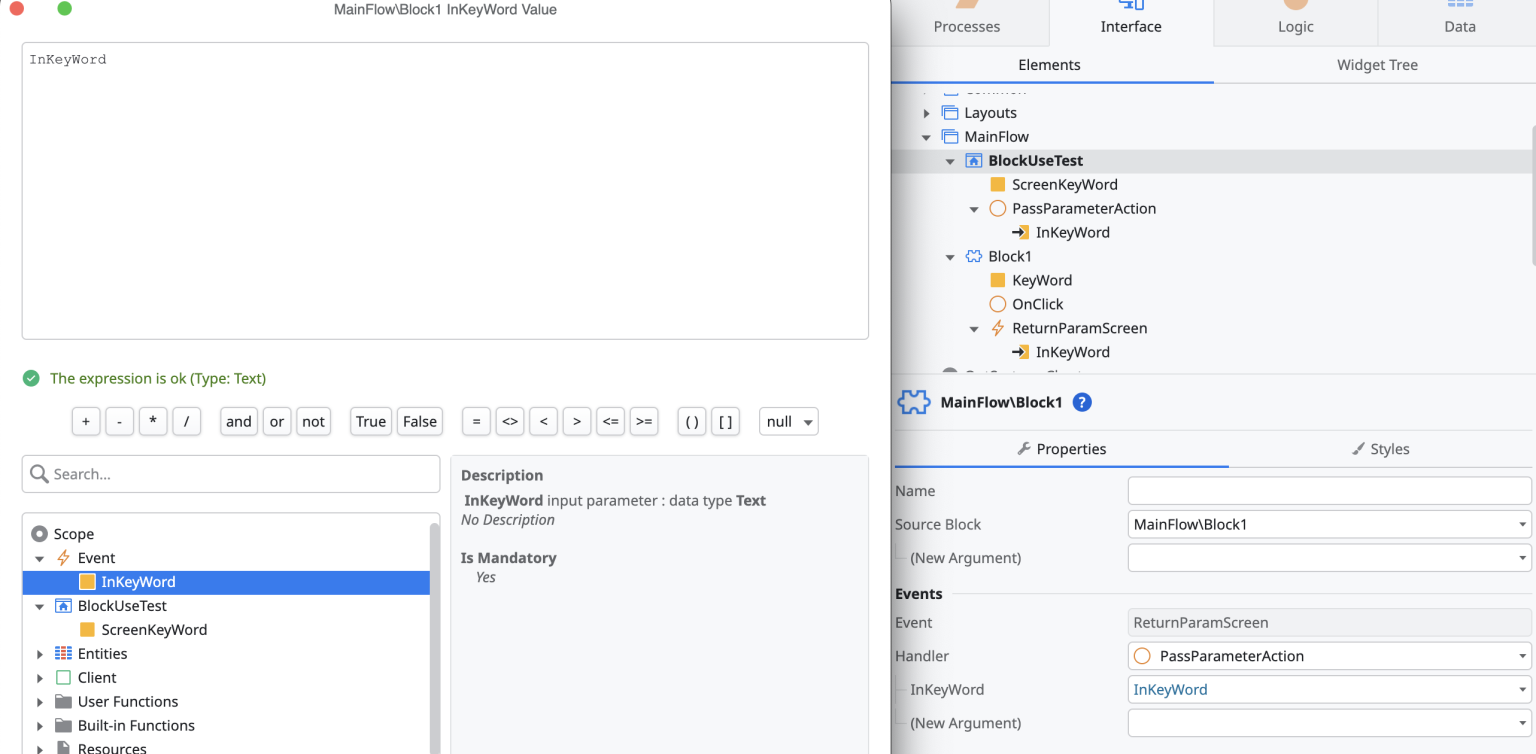Insert True using the True button
Image resolution: width=1536 pixels, height=754 pixels.
click(x=370, y=421)
